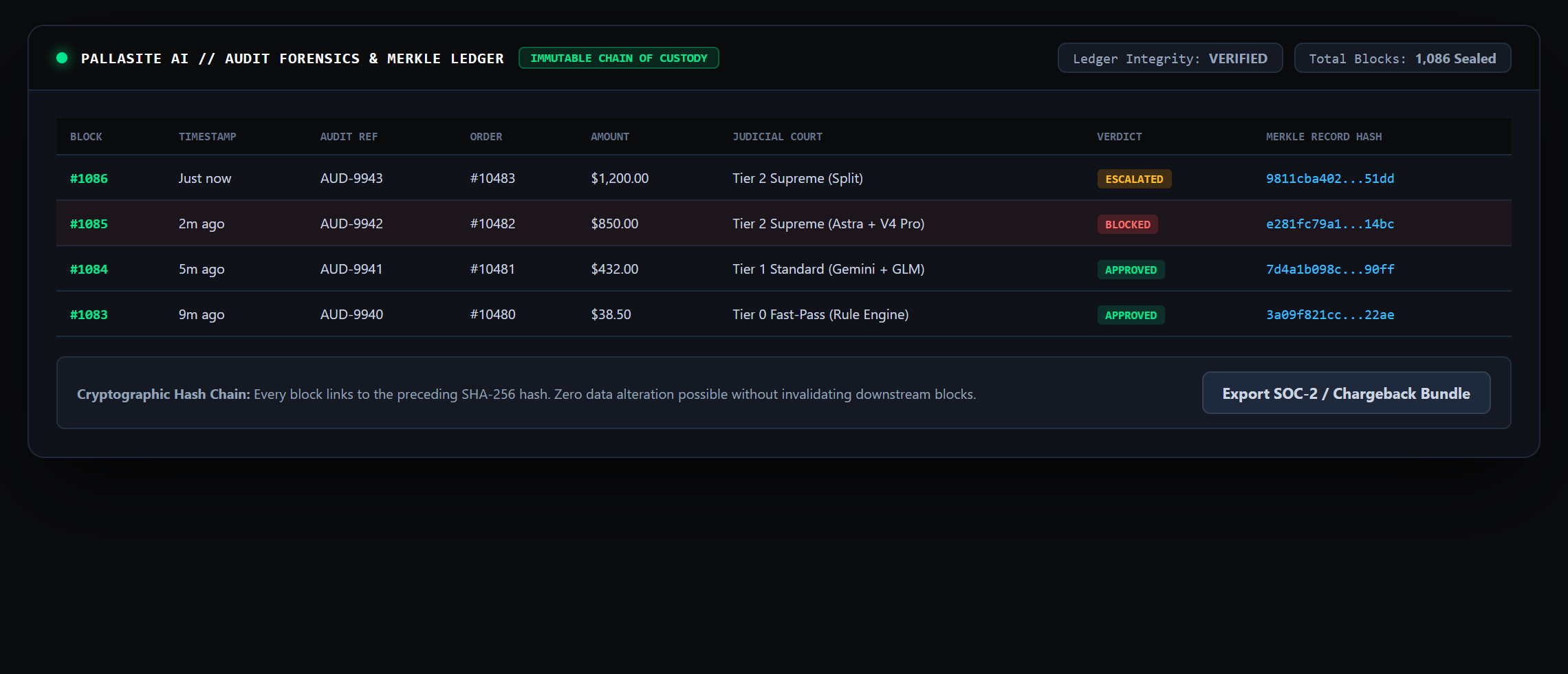1568x674 pixels.
Task: Select Tier 2 Supreme (Split) court cell
Action: click(x=798, y=178)
